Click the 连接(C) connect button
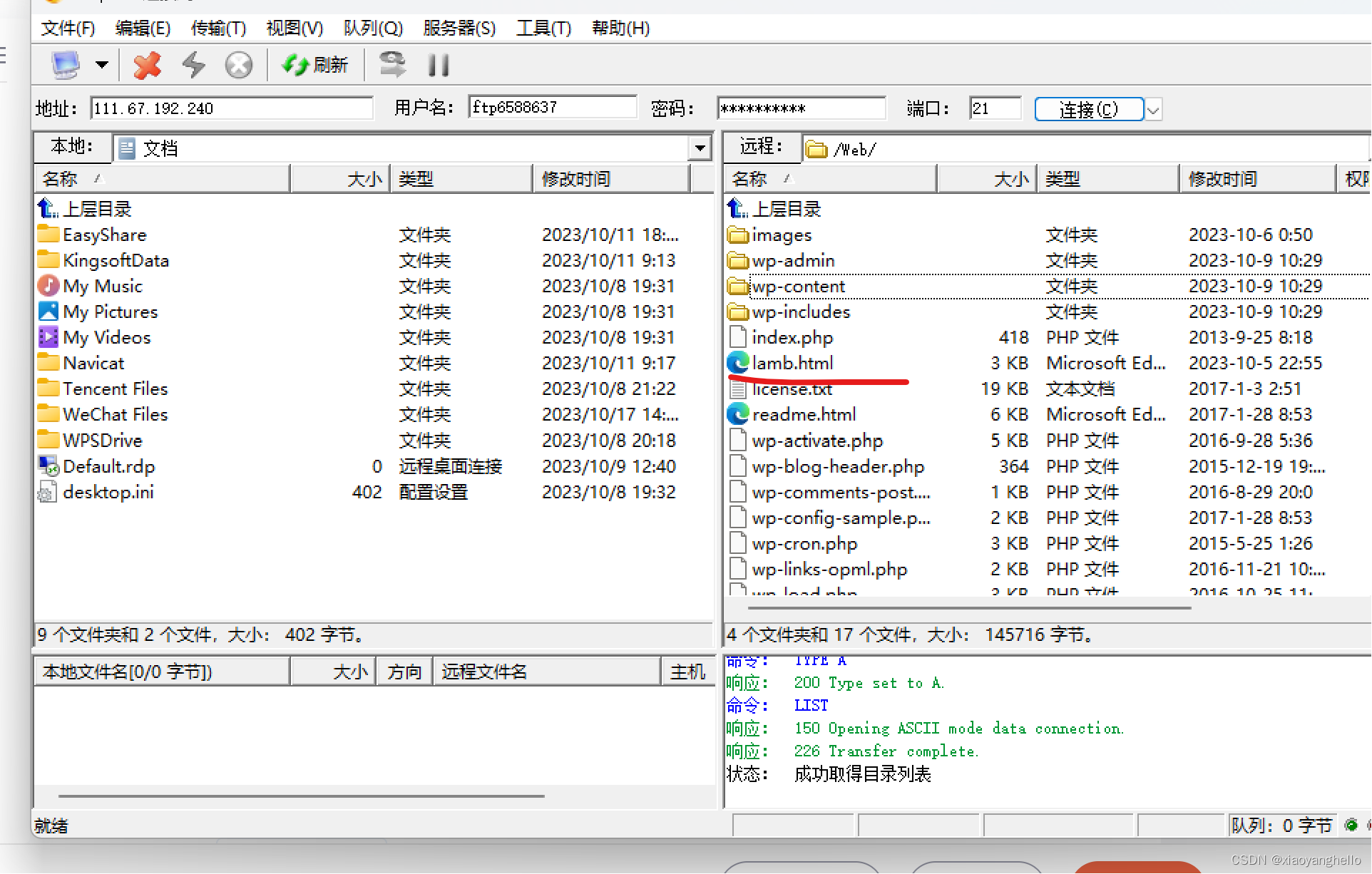1372x874 pixels. pyautogui.click(x=1089, y=109)
